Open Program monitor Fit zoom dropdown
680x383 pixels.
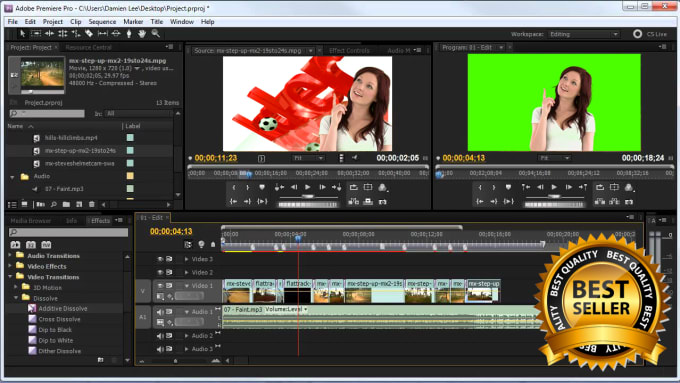(x=555, y=158)
